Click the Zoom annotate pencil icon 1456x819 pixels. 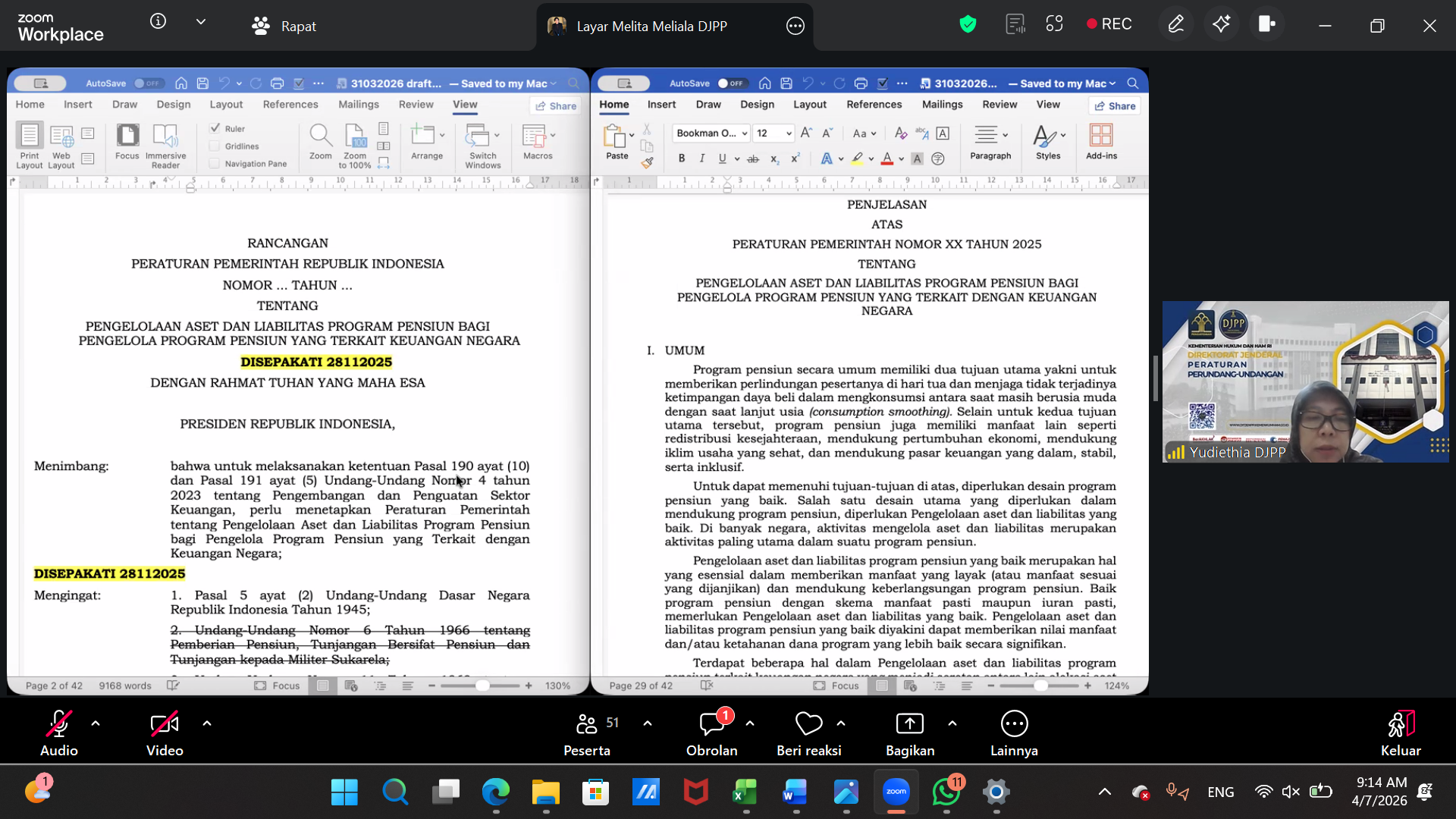tap(1175, 24)
